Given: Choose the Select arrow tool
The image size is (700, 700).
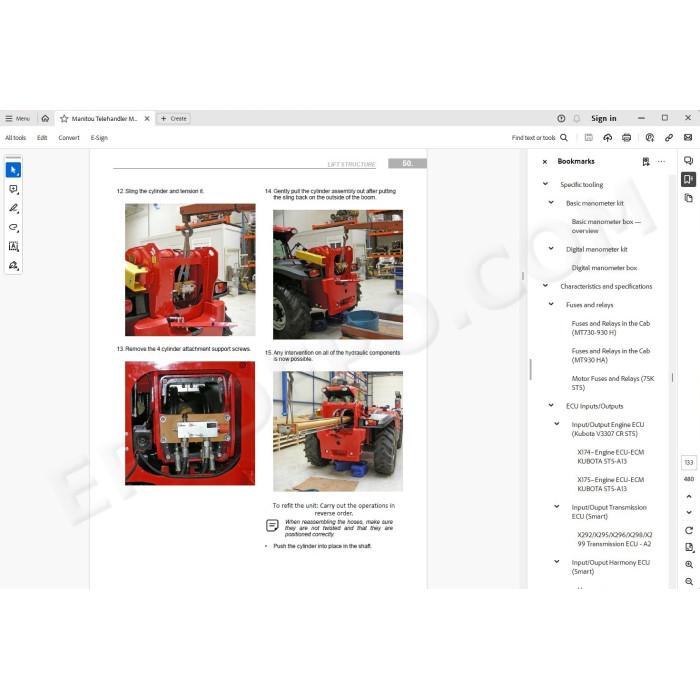Looking at the screenshot, I should click(13, 170).
